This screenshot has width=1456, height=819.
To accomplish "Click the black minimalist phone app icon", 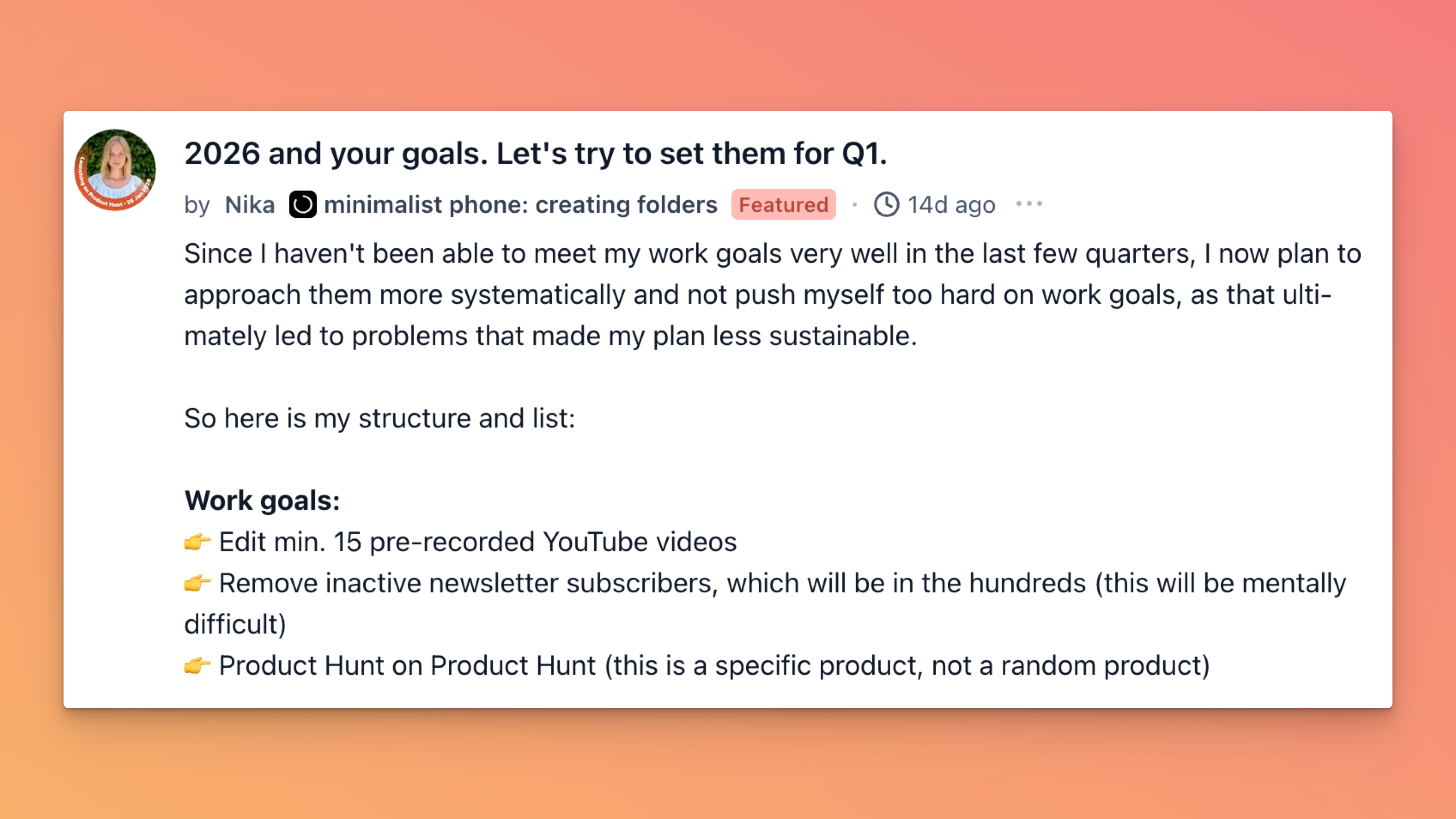I will (302, 205).
